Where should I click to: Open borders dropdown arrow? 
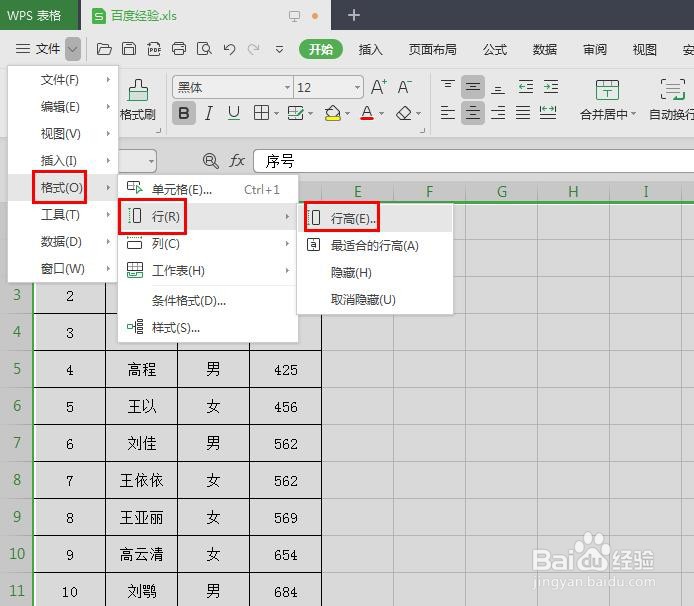[x=276, y=114]
